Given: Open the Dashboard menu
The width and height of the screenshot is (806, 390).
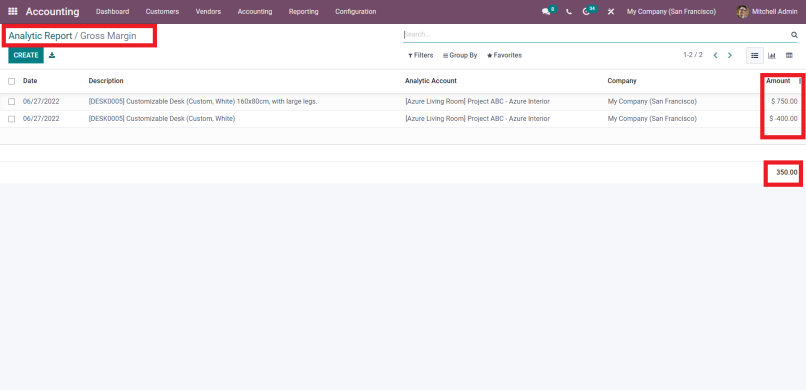Looking at the screenshot, I should click(113, 11).
